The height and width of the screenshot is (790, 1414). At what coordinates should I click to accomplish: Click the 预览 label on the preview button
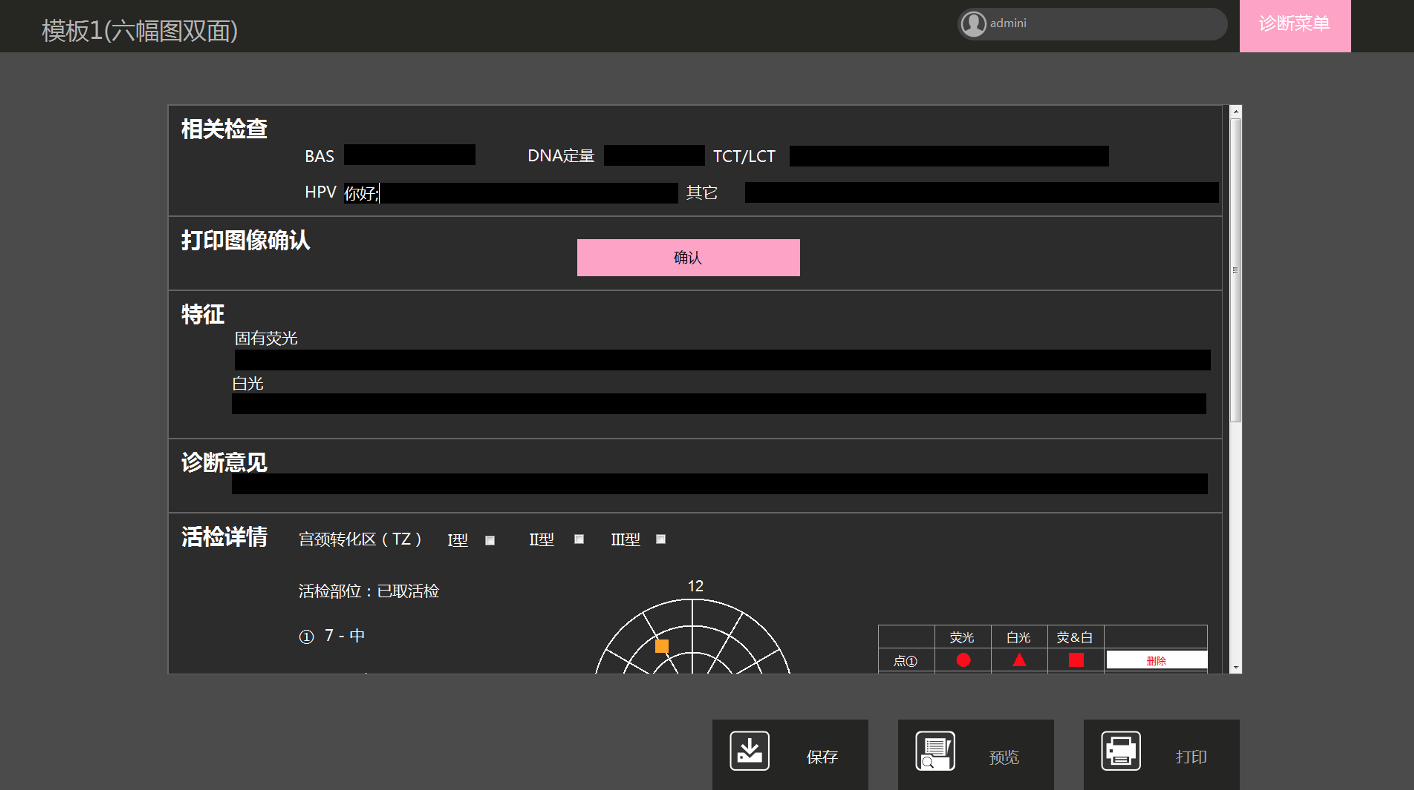coord(1004,757)
